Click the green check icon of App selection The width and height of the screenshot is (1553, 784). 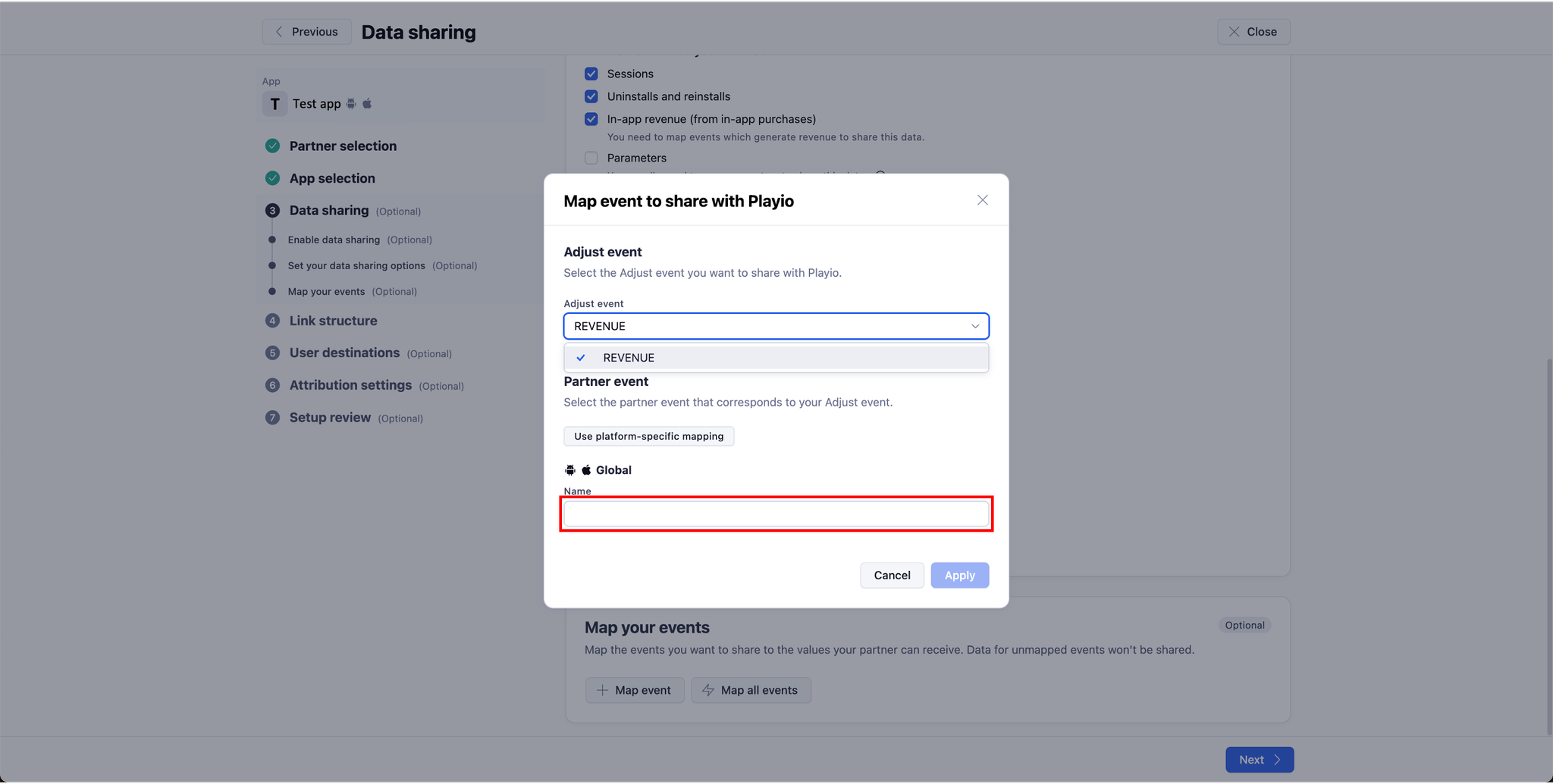click(x=272, y=178)
